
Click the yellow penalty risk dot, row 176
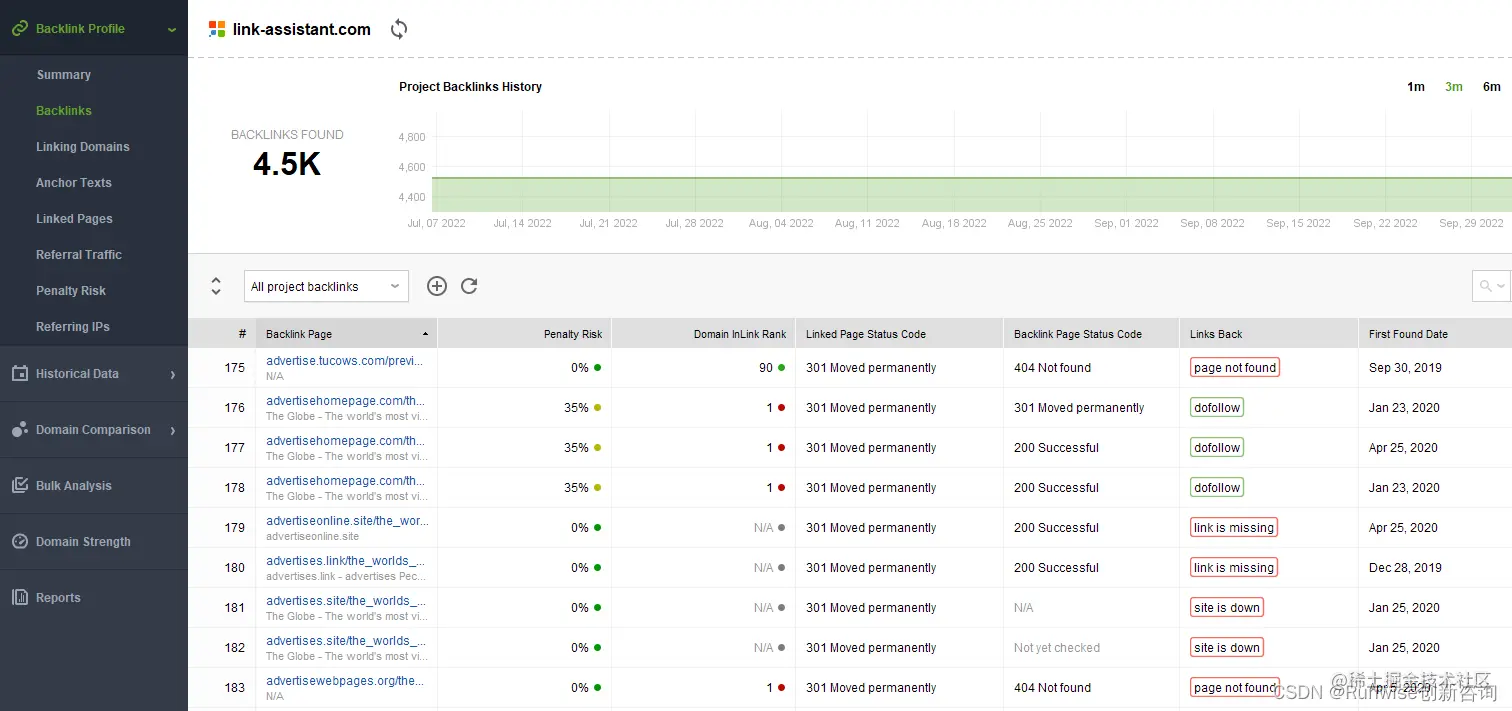597,408
